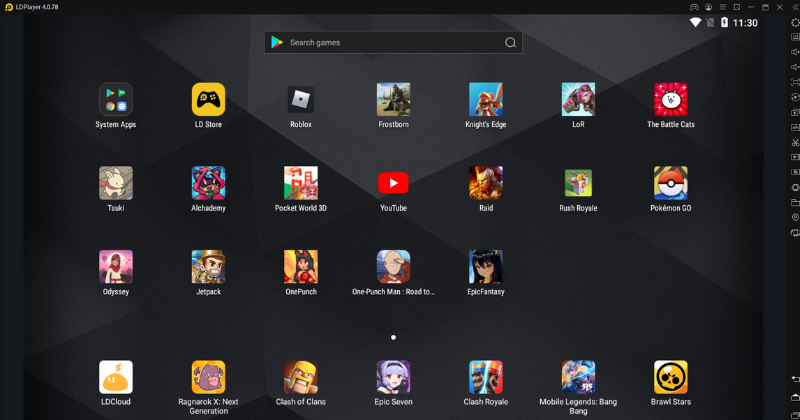The image size is (800, 420).
Task: Open Ragnarok X: Next Generation
Action: tap(208, 377)
